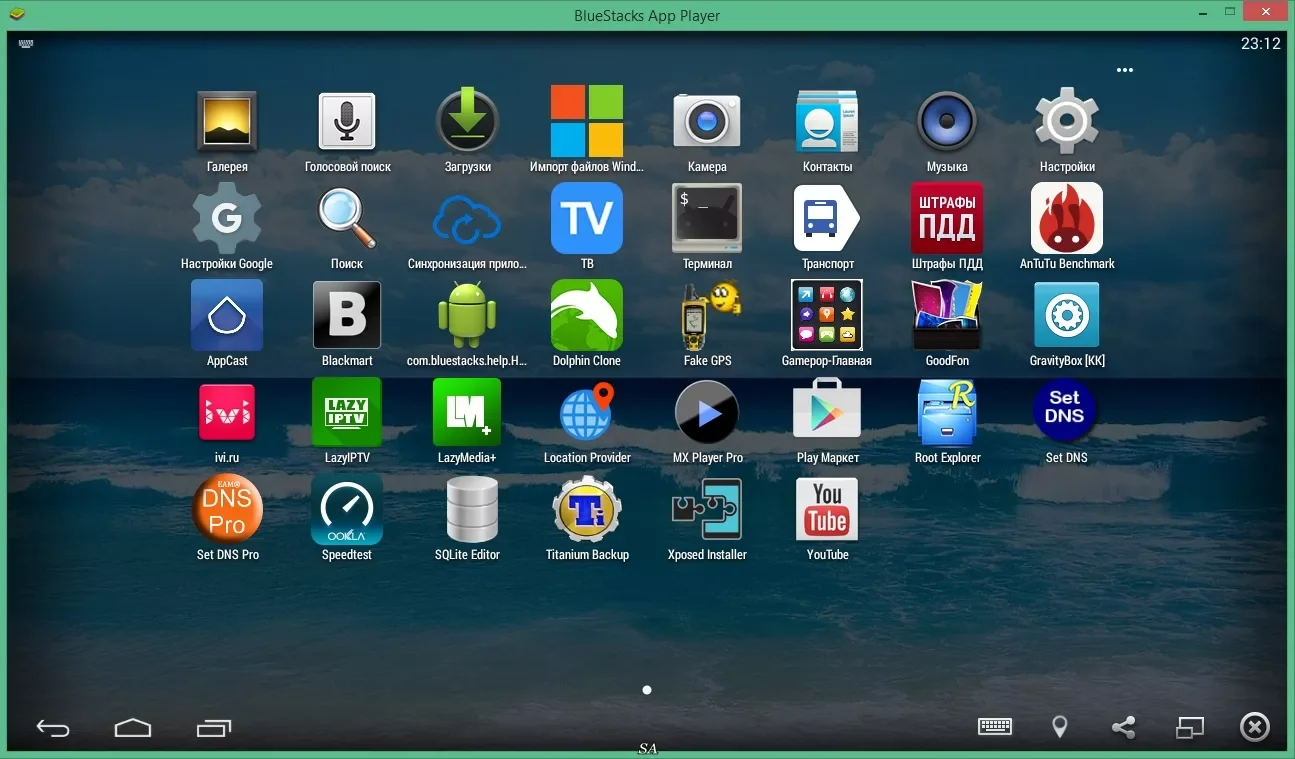Click the BlueStacks logo in title bar
Image resolution: width=1295 pixels, height=759 pixels.
coord(17,14)
